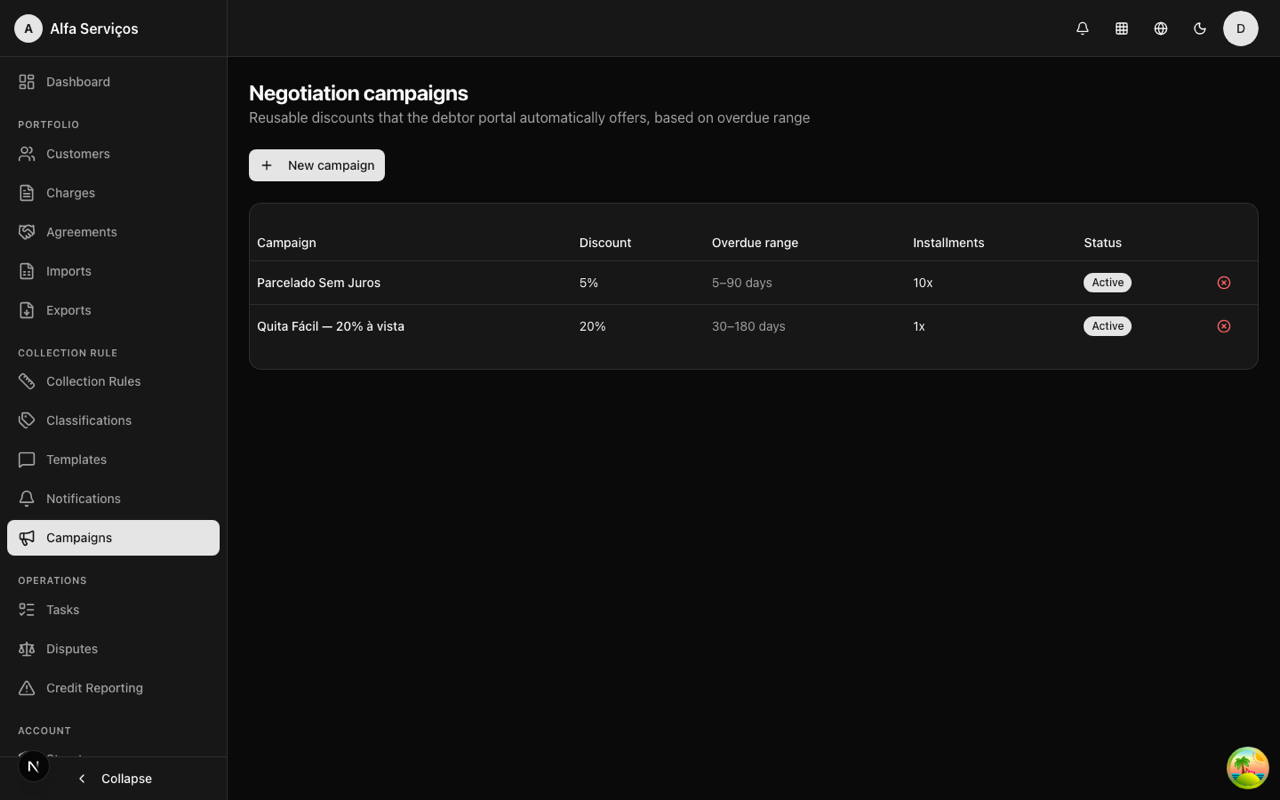The image size is (1280, 800).
Task: Open the language globe icon
Action: click(1160, 29)
